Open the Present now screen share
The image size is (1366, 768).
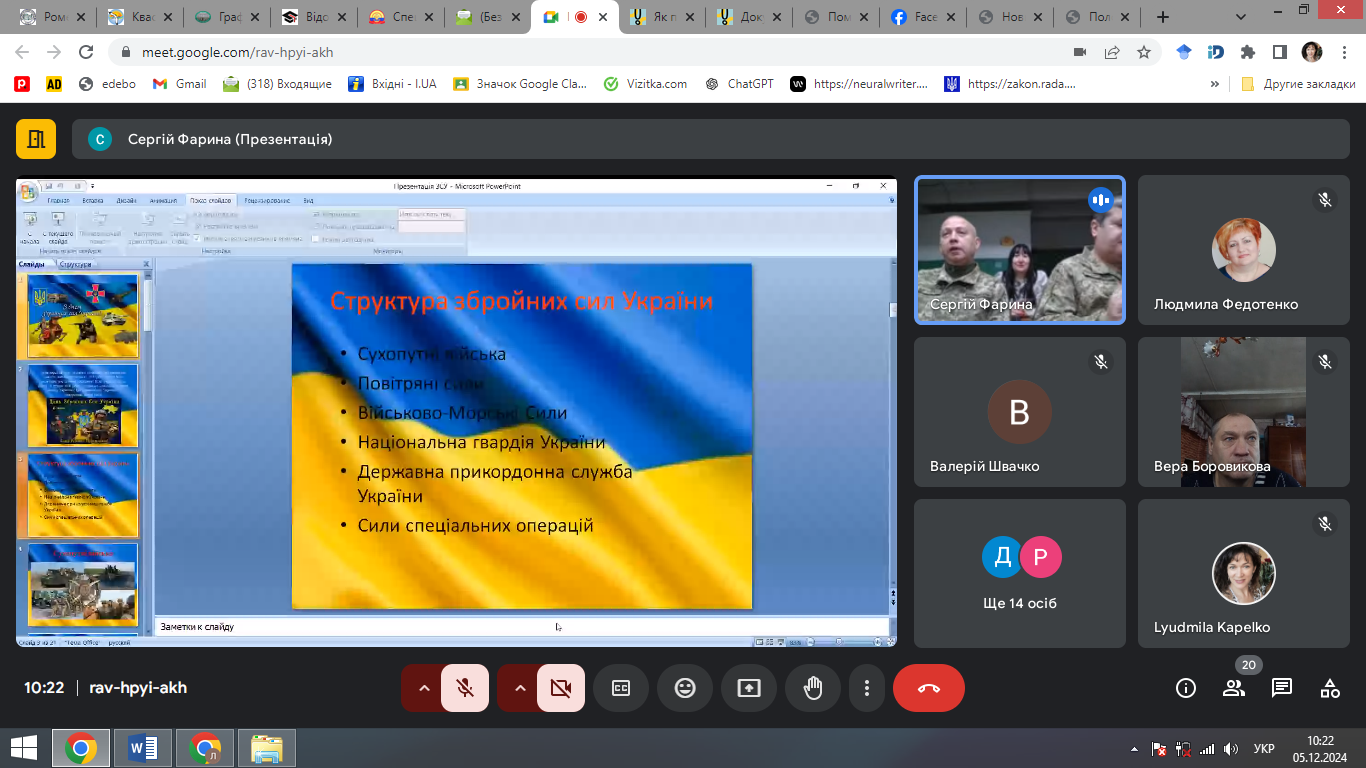point(748,688)
